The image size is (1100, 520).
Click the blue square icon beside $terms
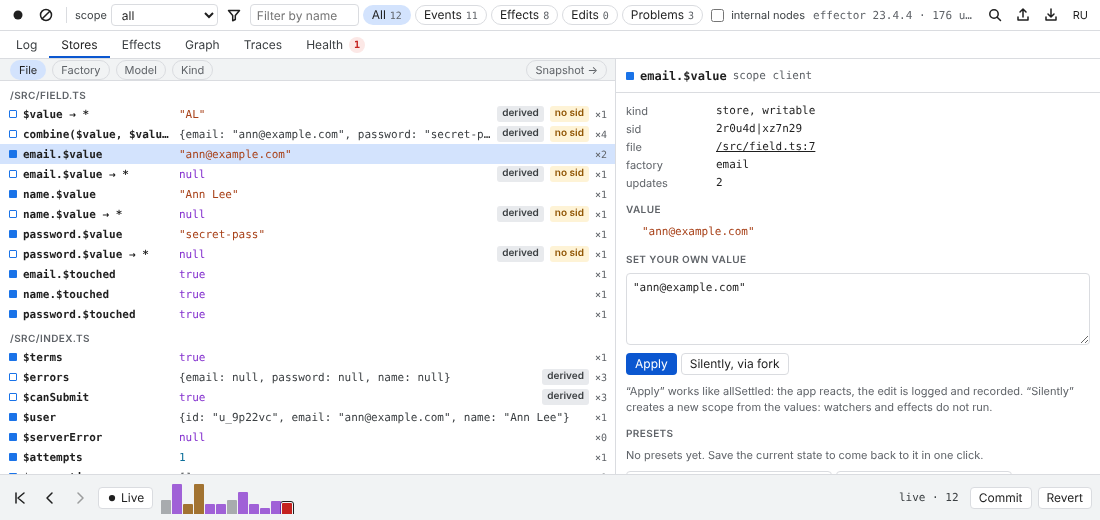coord(13,357)
